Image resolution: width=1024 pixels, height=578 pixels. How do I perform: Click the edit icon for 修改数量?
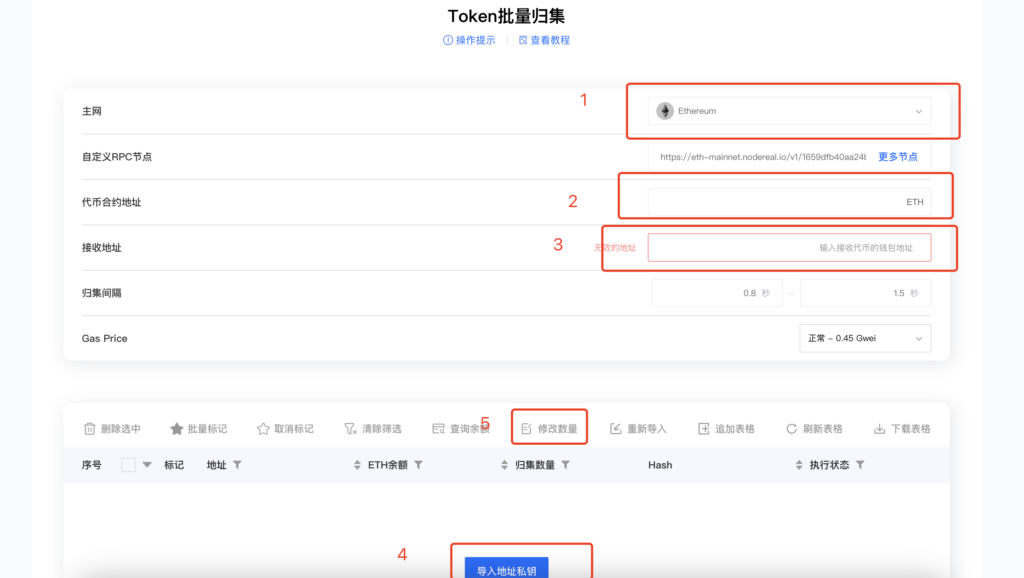click(x=526, y=428)
